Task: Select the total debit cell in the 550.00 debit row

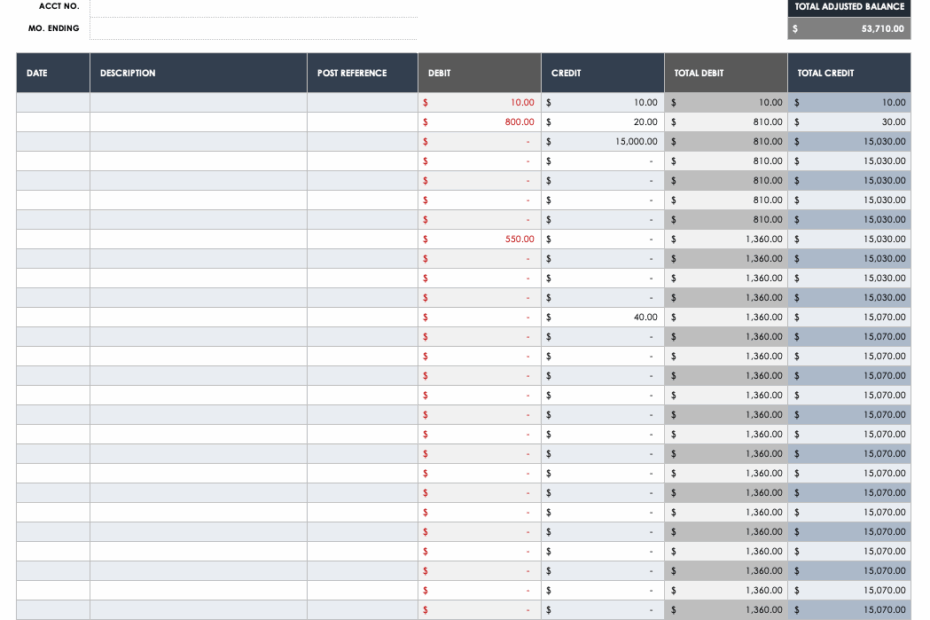Action: click(x=726, y=239)
